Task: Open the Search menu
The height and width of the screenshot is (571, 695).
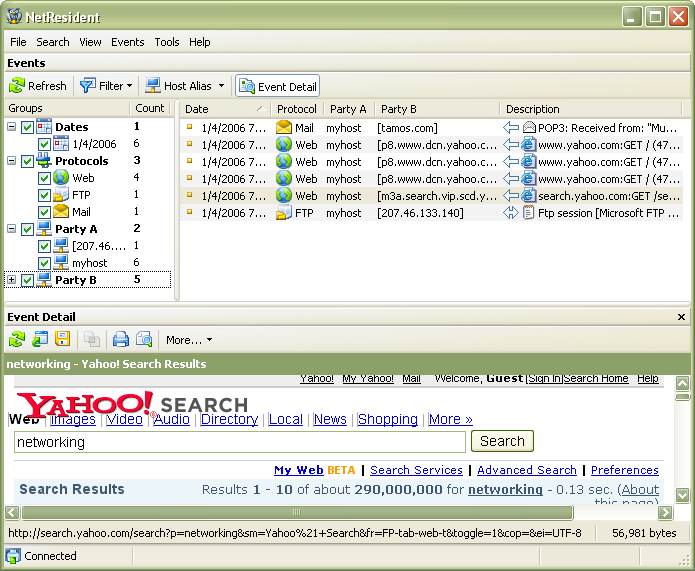Action: 53,42
